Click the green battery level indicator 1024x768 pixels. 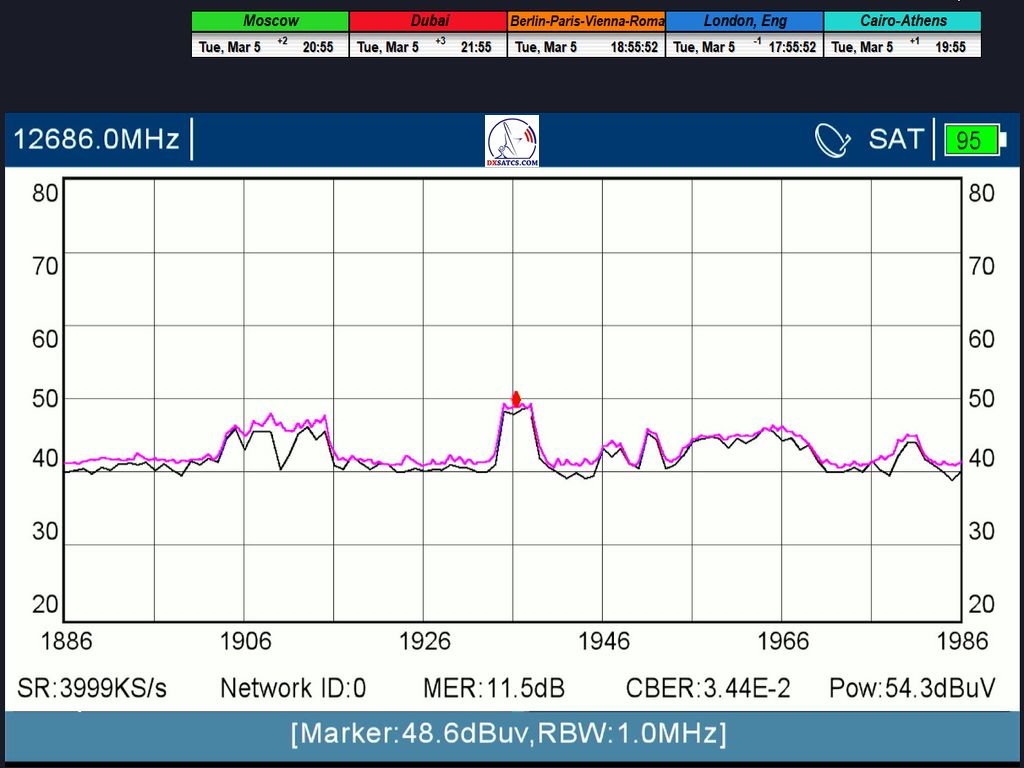point(970,140)
